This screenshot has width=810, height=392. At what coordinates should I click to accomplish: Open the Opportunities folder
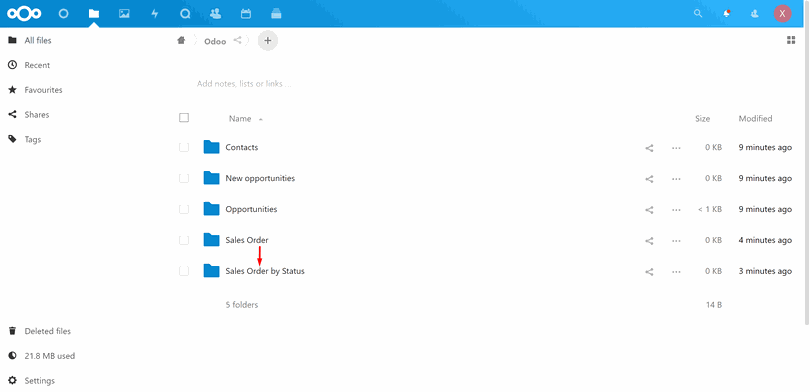(x=251, y=210)
